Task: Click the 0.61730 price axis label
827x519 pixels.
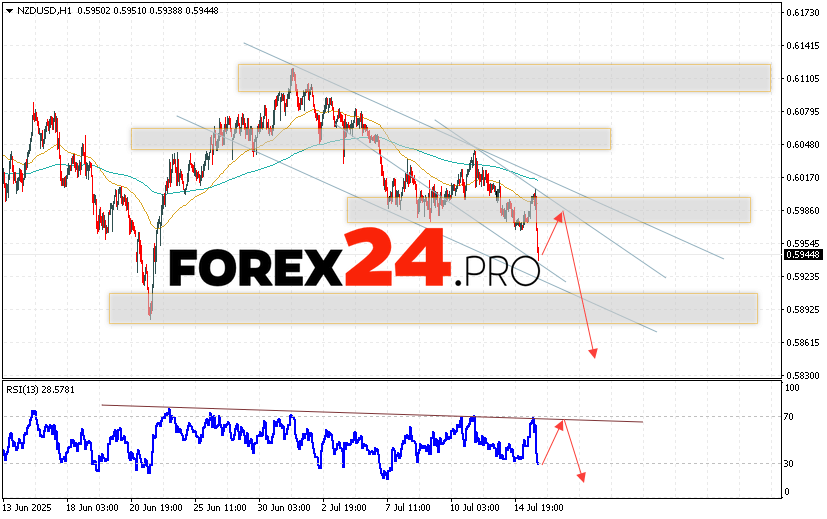Action: coord(801,12)
